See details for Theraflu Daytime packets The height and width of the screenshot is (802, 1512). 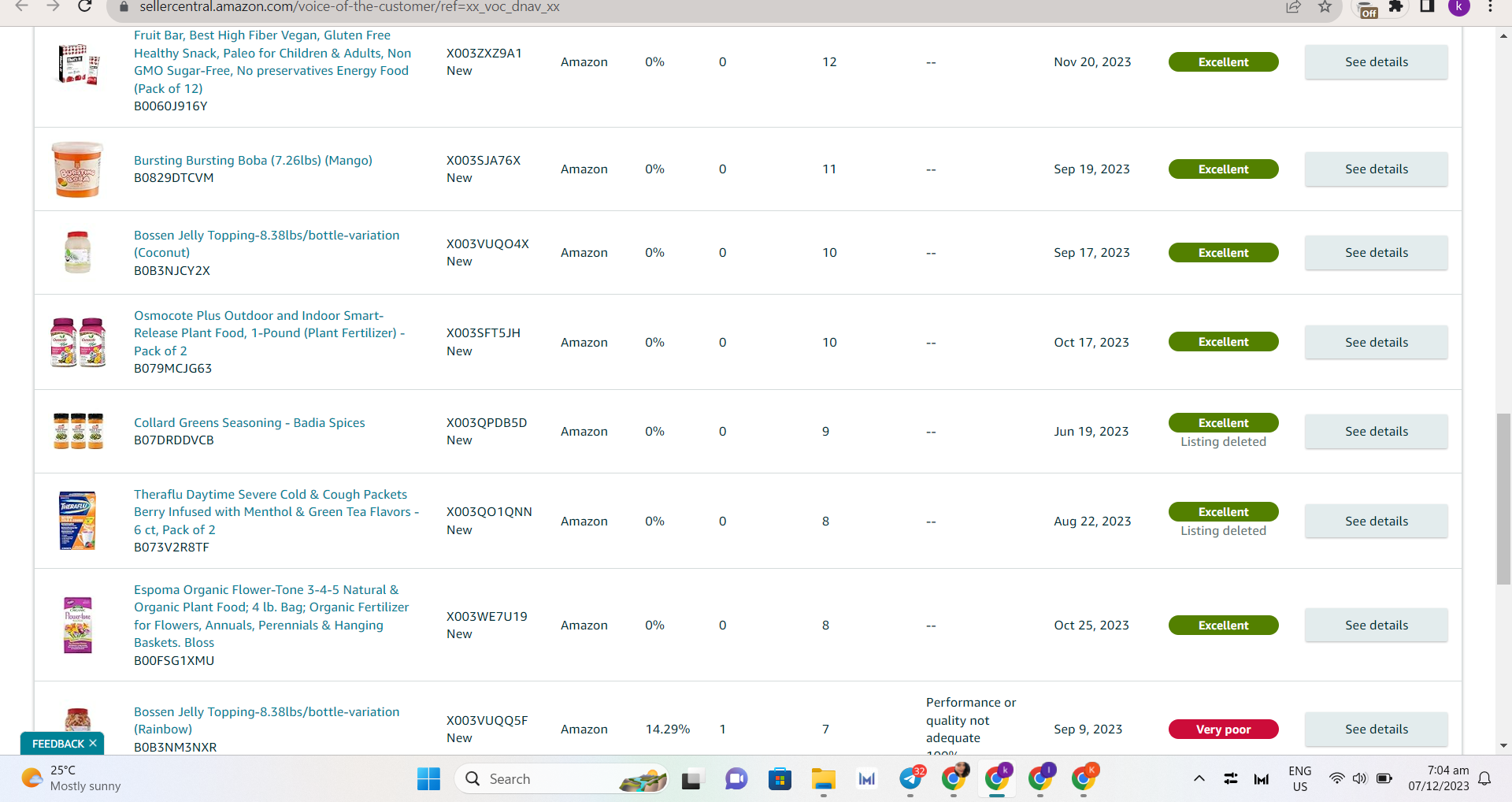click(1376, 522)
